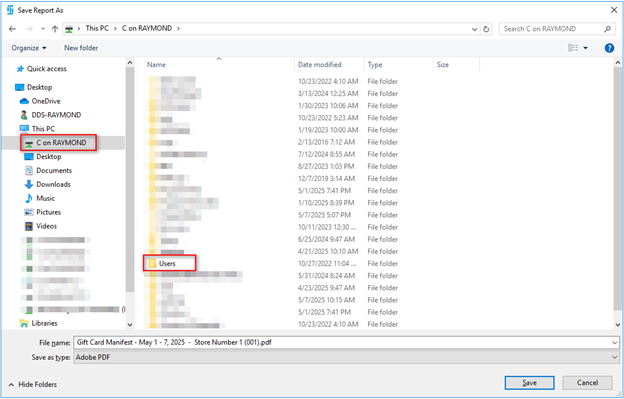Expand the Save as type dropdown
This screenshot has height=399, width=624.
615,357
